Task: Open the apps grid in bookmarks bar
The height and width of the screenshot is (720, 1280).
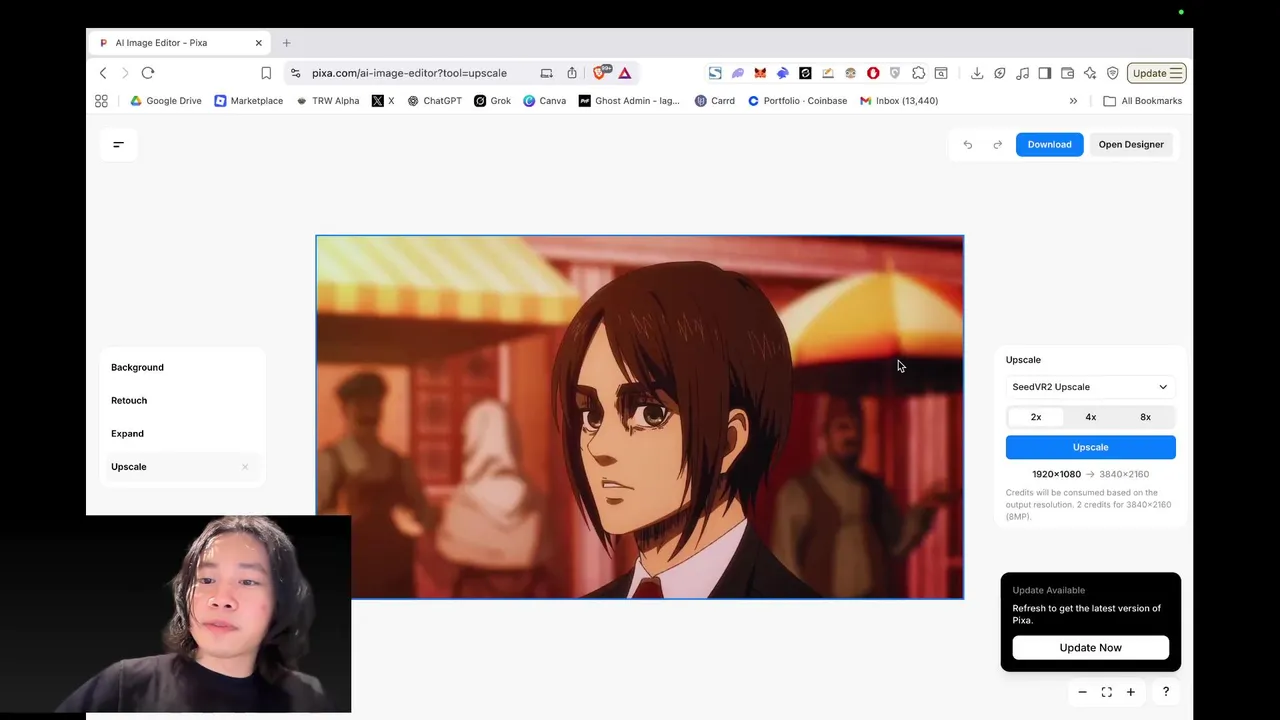Action: click(x=101, y=101)
